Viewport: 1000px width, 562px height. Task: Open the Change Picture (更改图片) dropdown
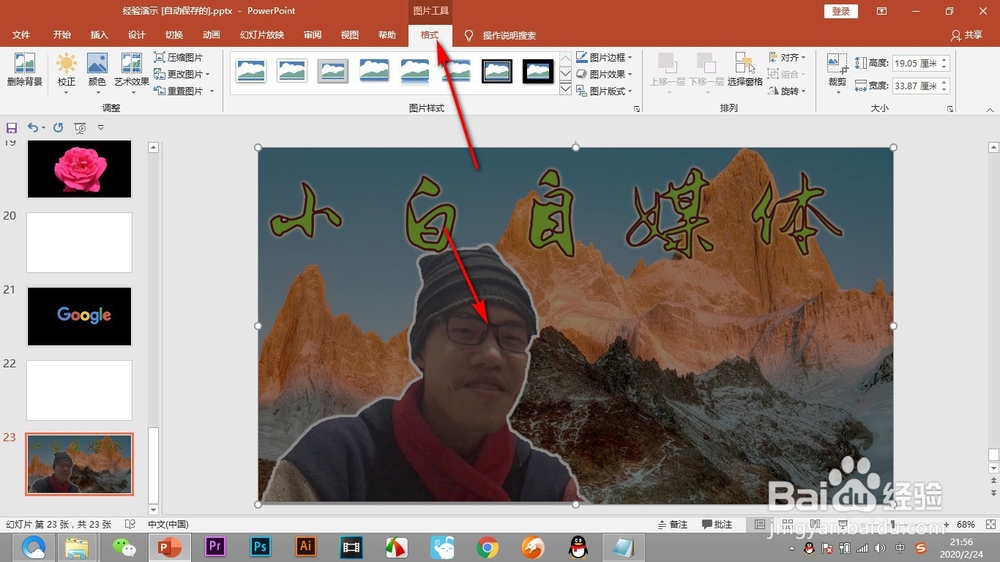click(182, 74)
